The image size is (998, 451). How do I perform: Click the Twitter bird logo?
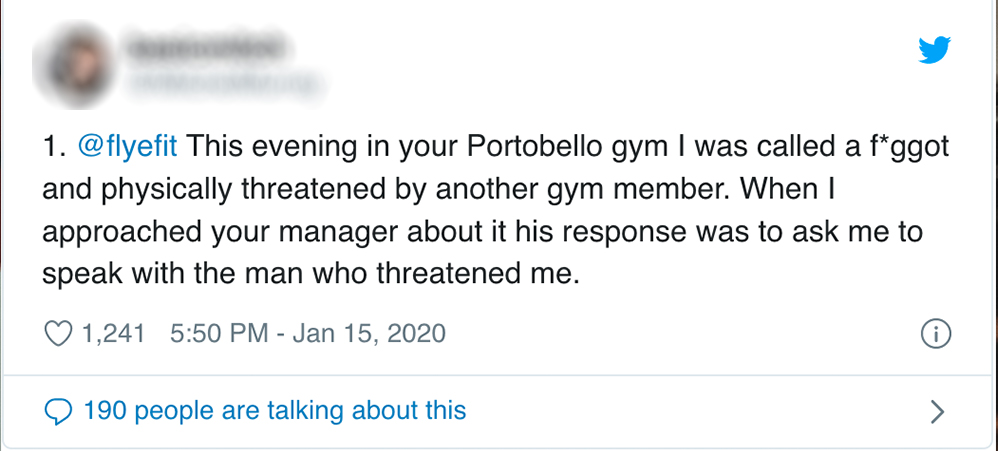pyautogui.click(x=936, y=49)
